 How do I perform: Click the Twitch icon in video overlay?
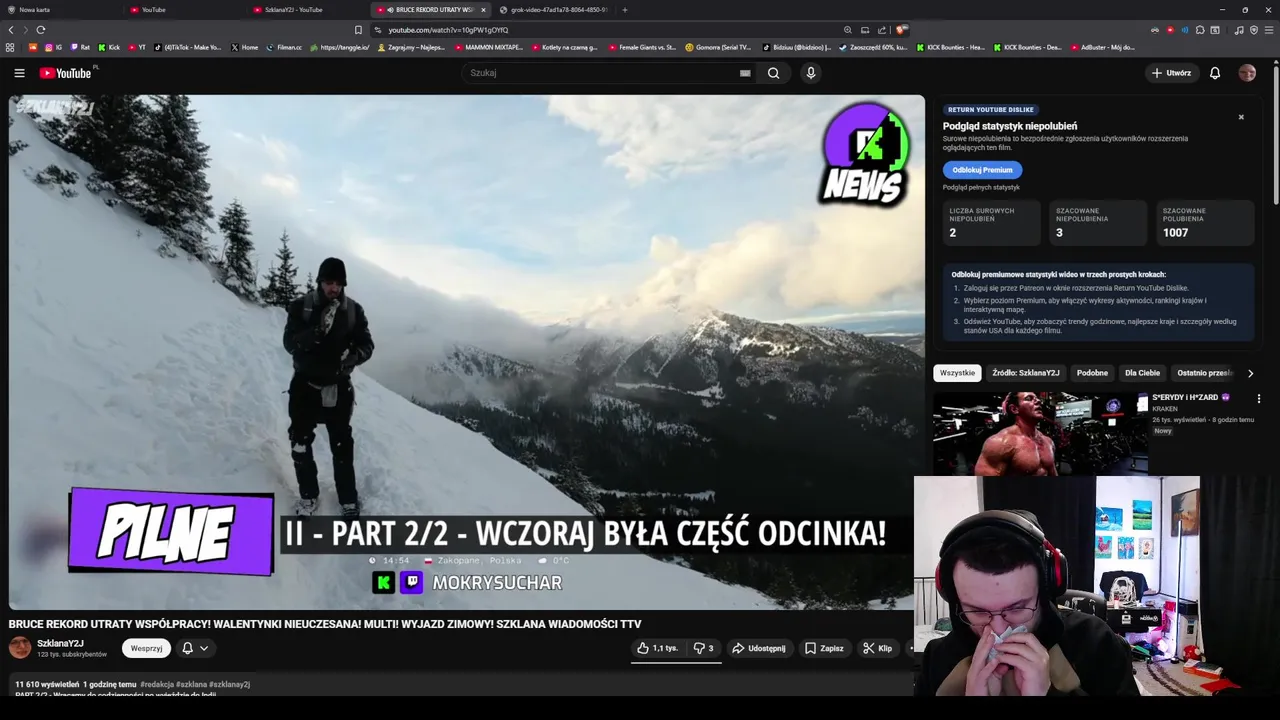pyautogui.click(x=411, y=583)
